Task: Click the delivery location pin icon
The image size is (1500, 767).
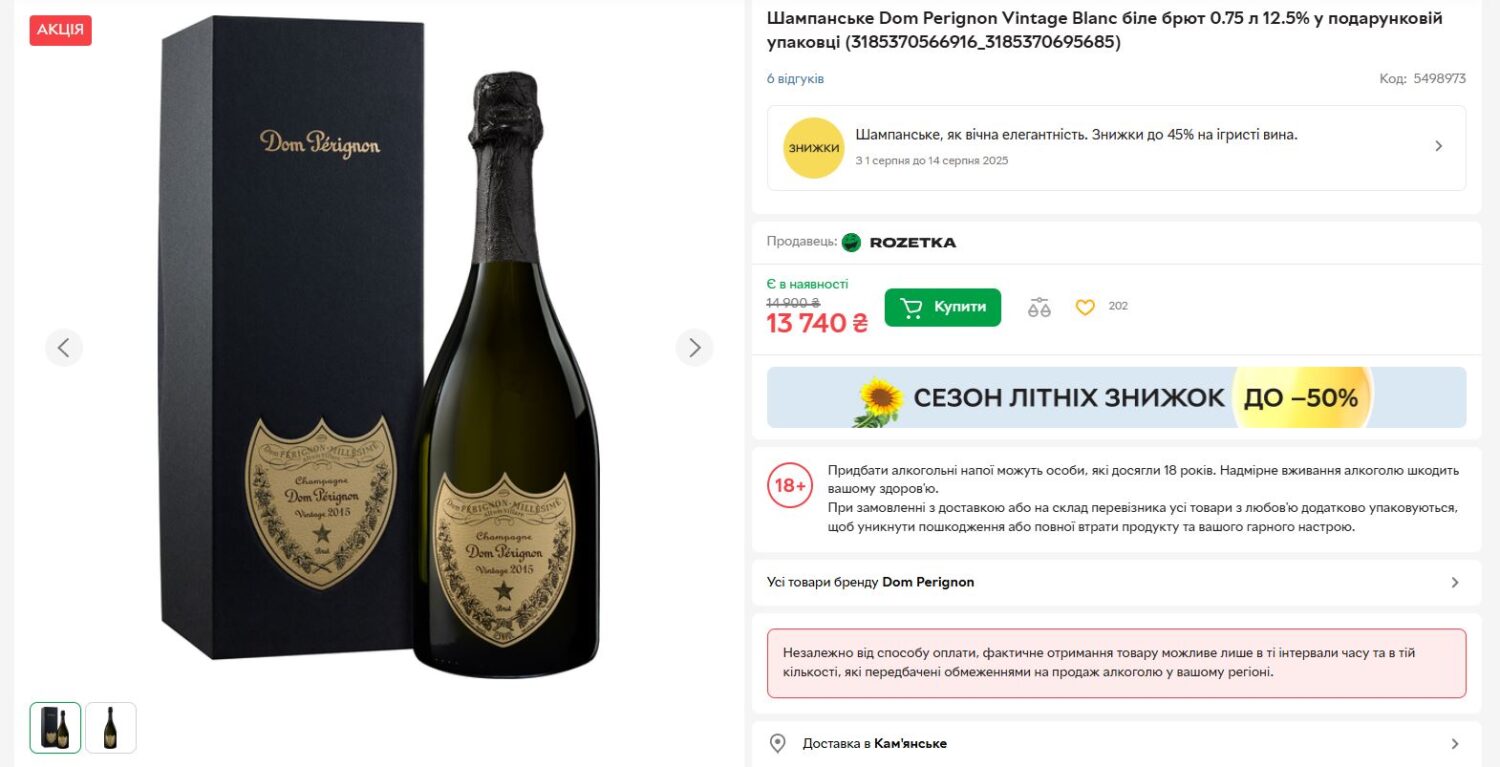Action: pos(777,743)
